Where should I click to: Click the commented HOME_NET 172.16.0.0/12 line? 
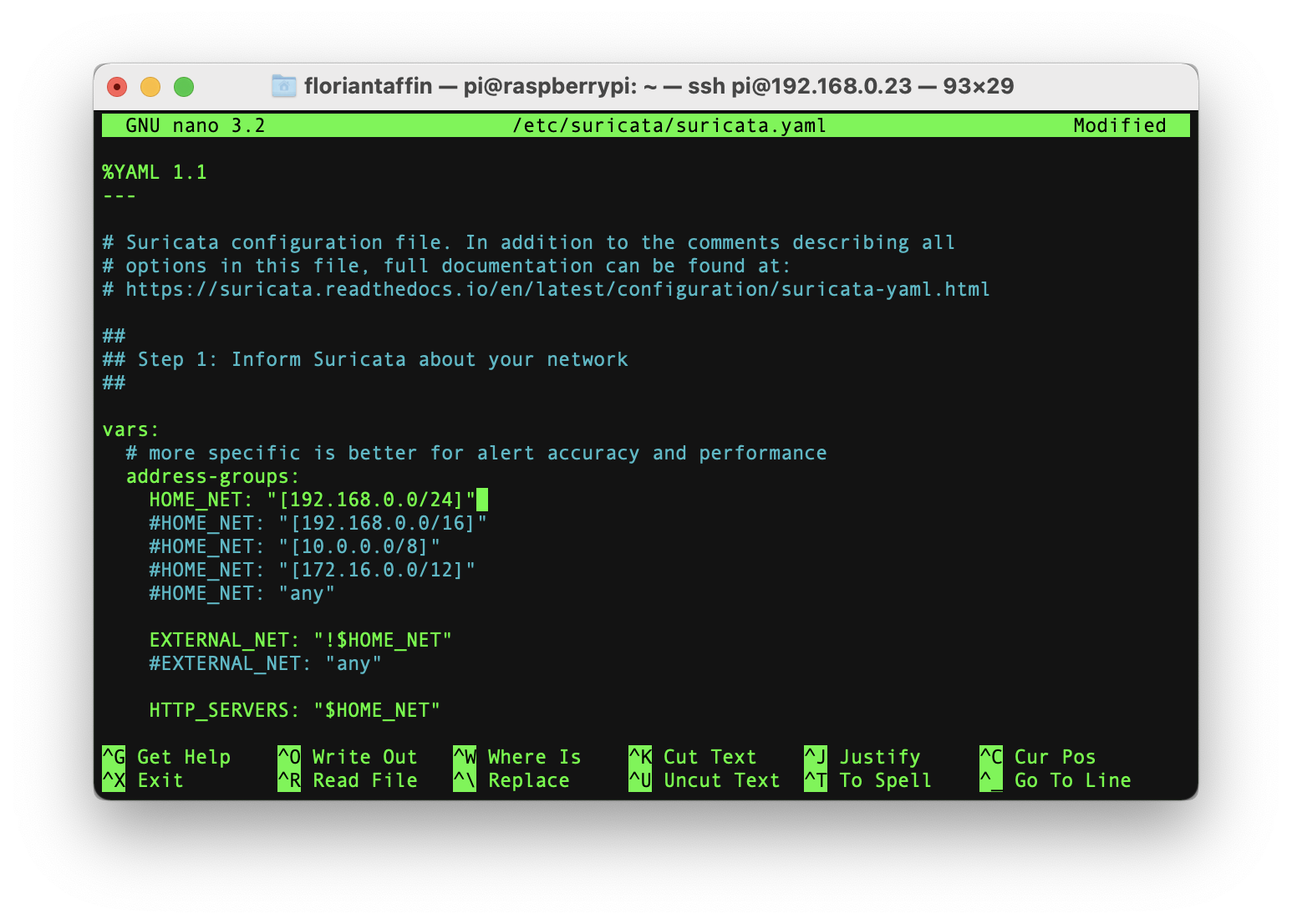pyautogui.click(x=313, y=570)
